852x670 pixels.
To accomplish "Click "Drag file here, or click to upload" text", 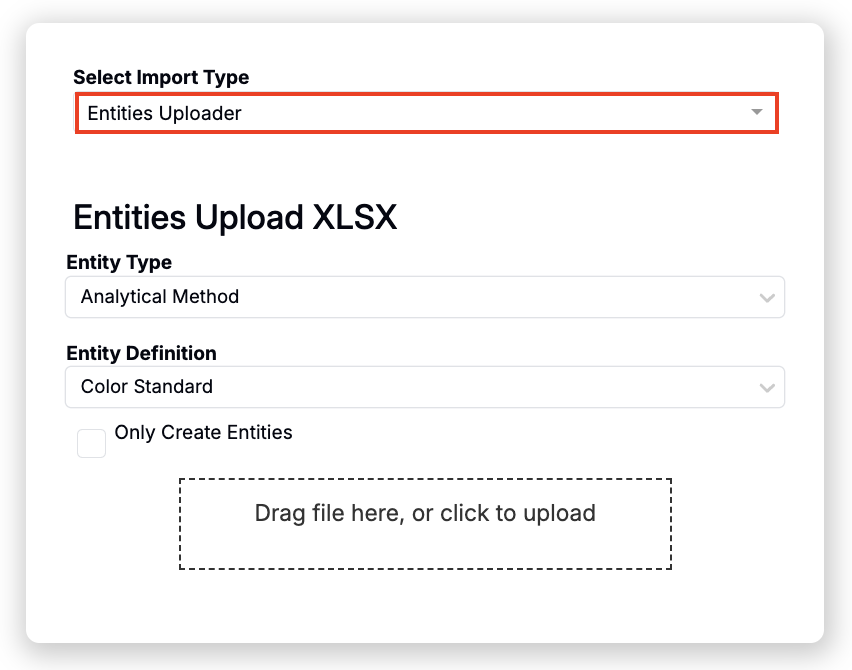I will [x=425, y=514].
